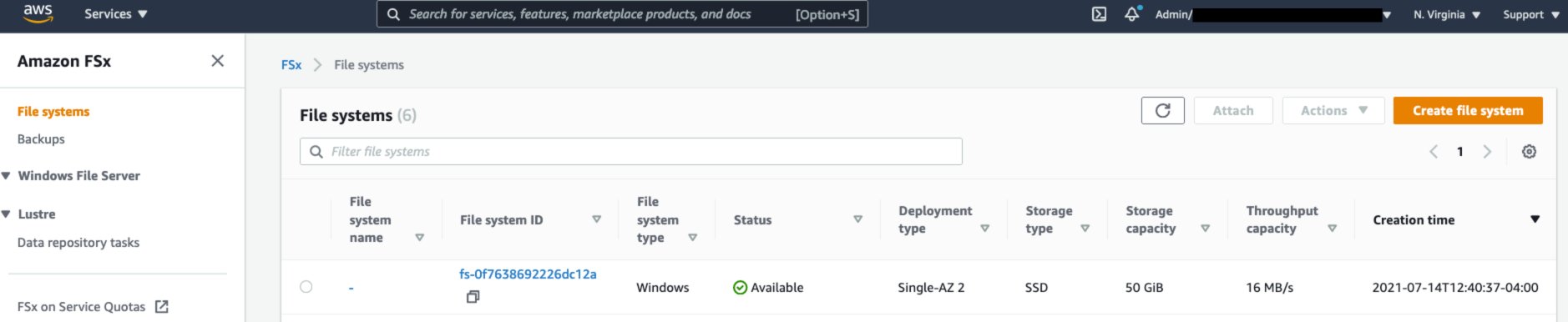Viewport: 1568px width, 322px height.
Task: Focus the Filter file systems field
Action: pyautogui.click(x=631, y=151)
